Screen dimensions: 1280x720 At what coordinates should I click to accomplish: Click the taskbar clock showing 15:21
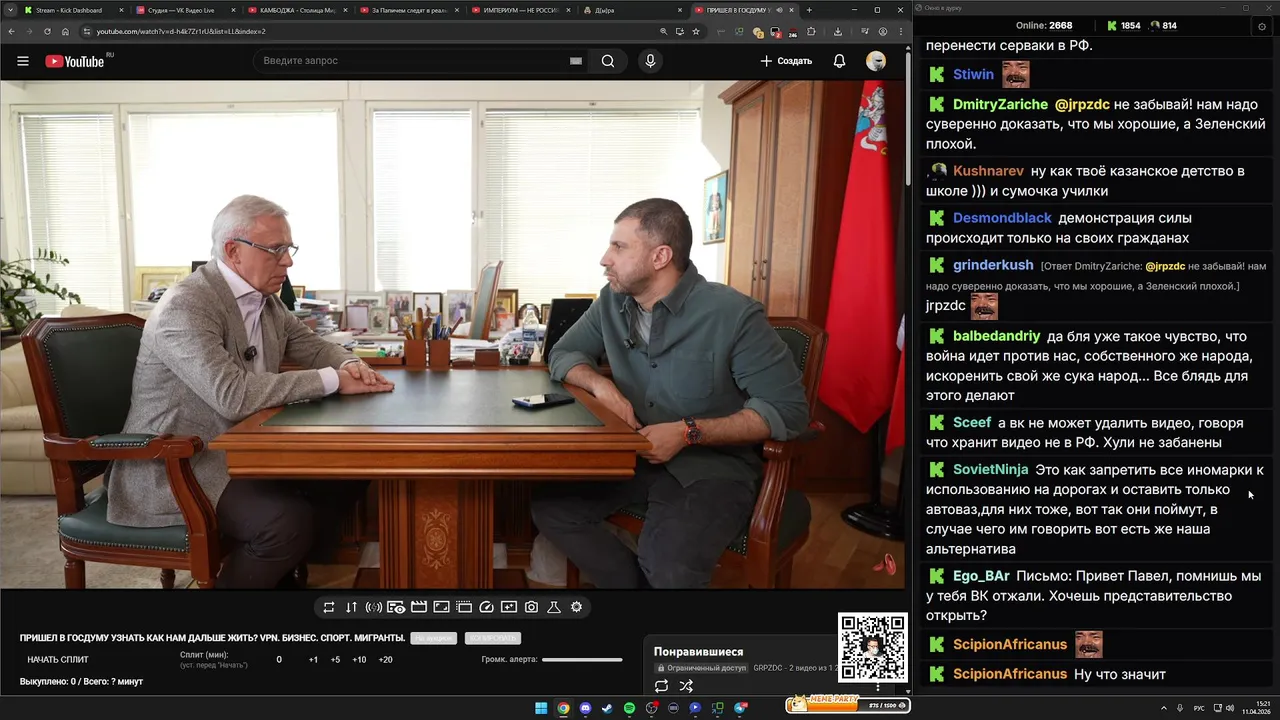(1255, 708)
